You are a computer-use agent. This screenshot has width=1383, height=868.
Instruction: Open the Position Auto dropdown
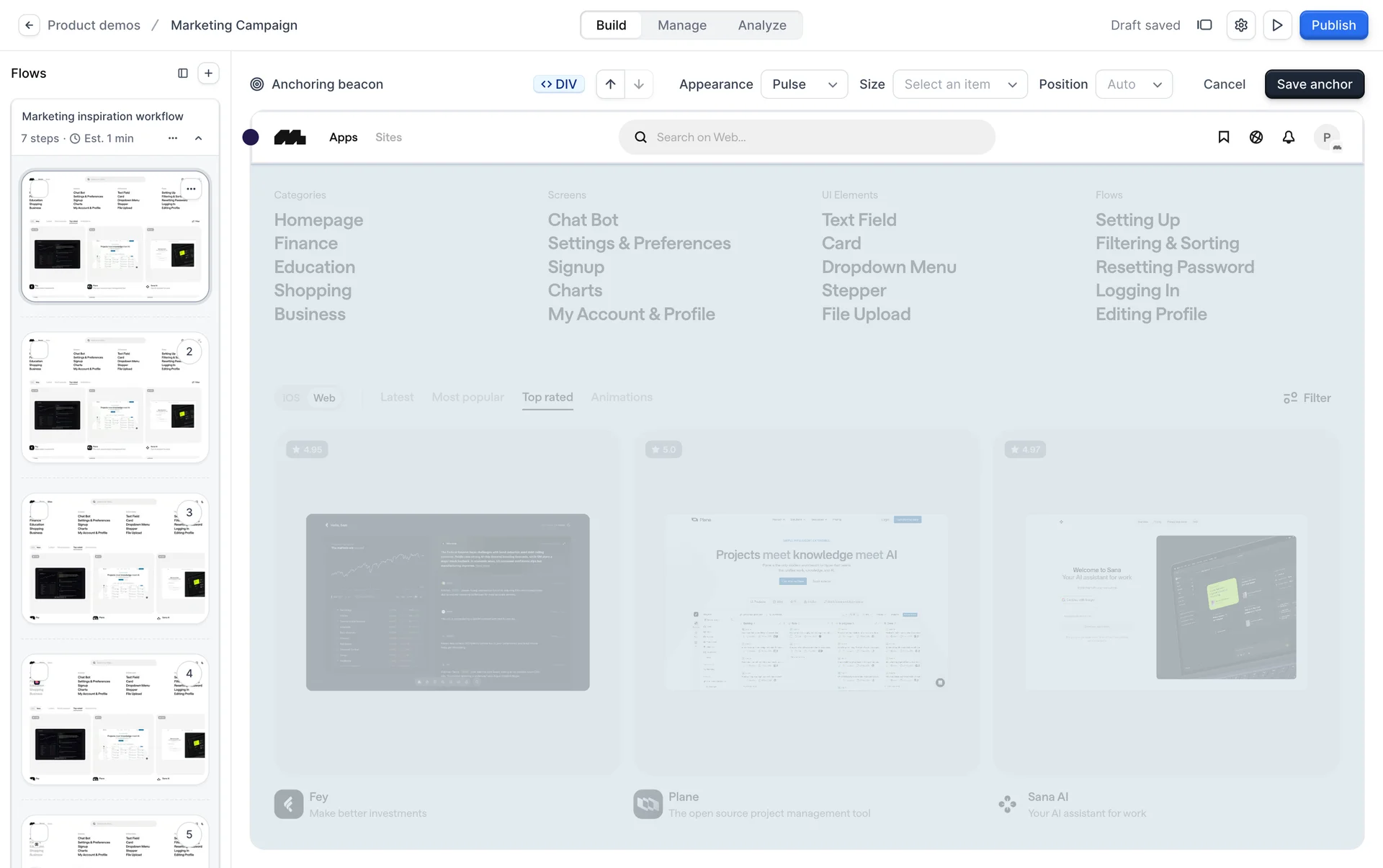click(x=1134, y=84)
